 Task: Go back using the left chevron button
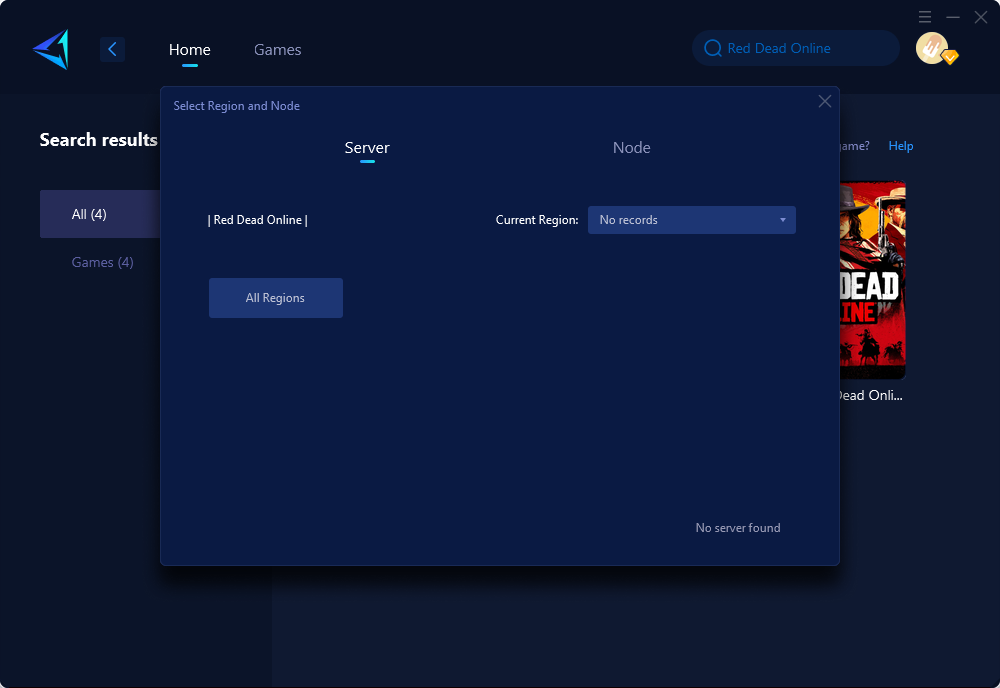(x=112, y=49)
